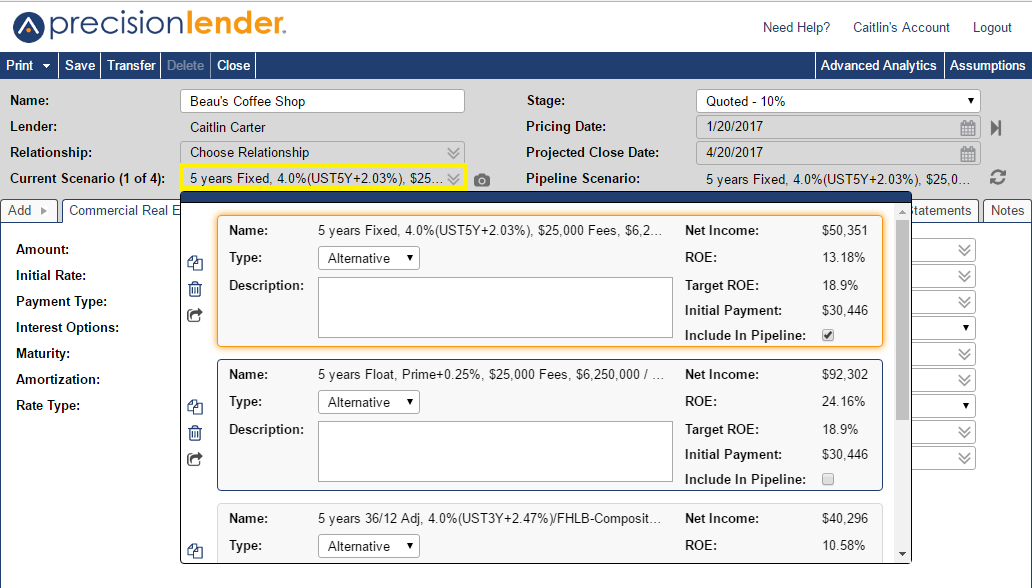1032x588 pixels.
Task: Click the 5 years Fixed scenario name
Action: pos(490,231)
